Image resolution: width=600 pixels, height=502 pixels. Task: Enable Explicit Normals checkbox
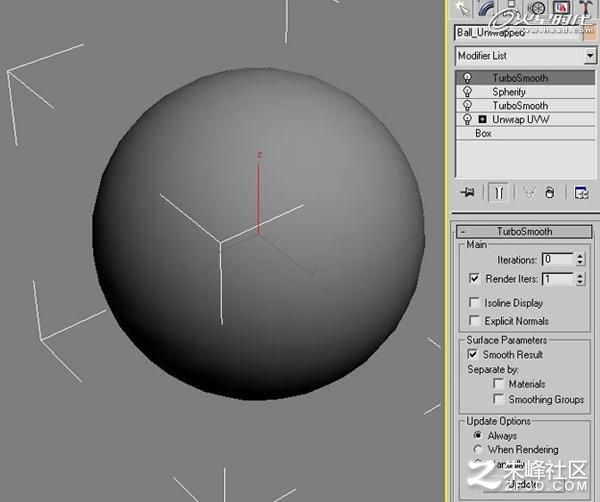click(x=474, y=320)
